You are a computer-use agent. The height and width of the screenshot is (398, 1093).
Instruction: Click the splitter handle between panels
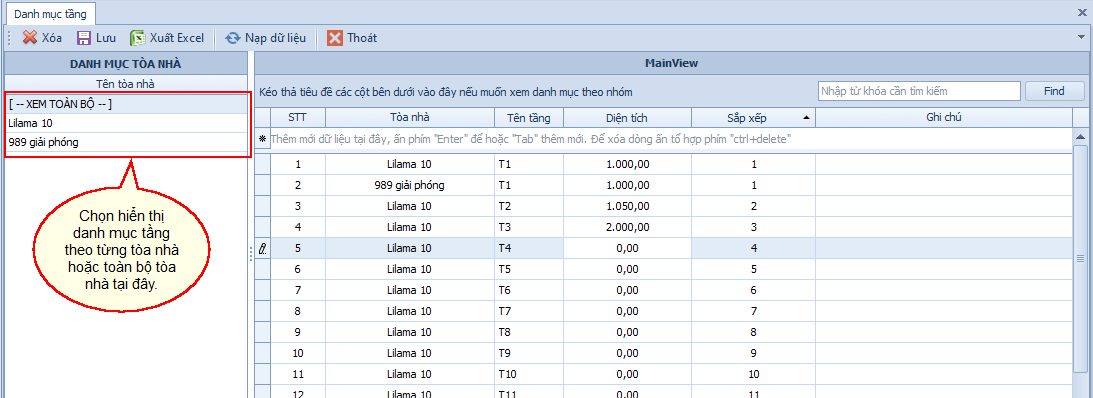[251, 254]
